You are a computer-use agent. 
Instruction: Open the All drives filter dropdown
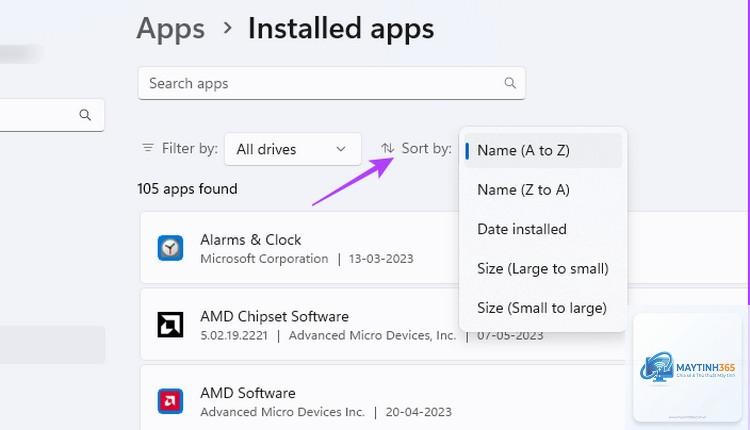coord(293,149)
